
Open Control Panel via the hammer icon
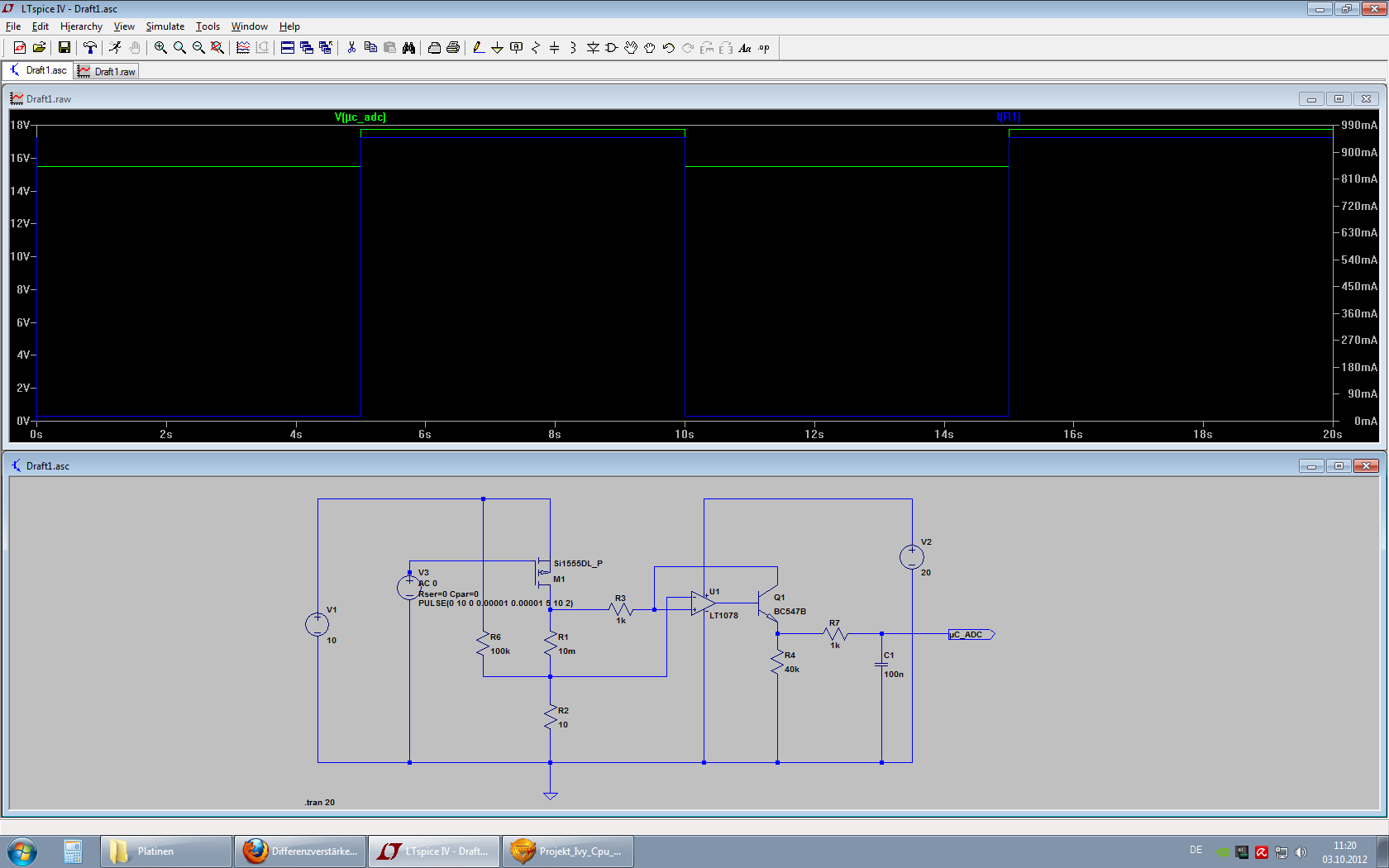(89, 48)
